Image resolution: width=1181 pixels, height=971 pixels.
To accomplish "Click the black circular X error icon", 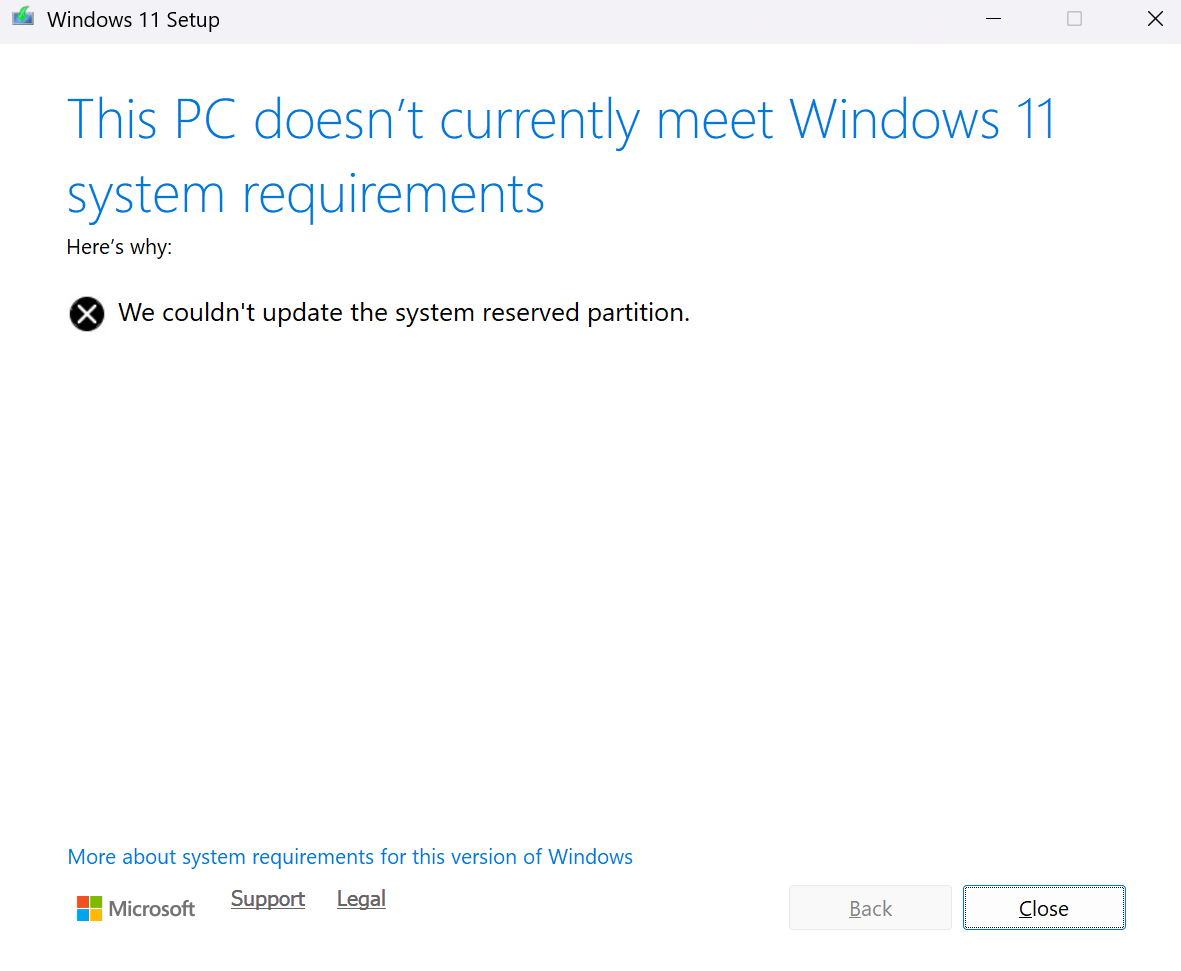I will [x=87, y=313].
